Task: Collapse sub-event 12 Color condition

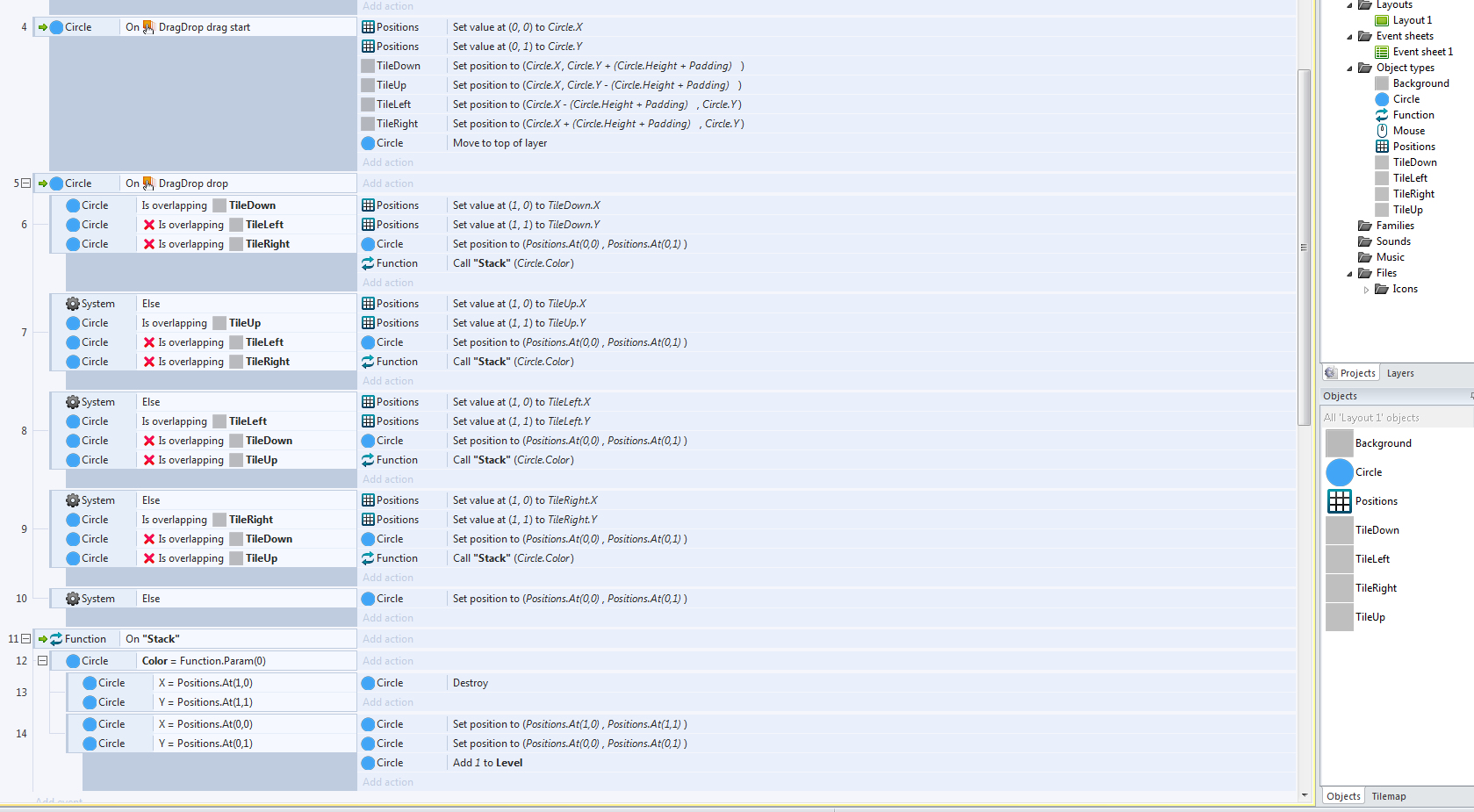Action: click(x=42, y=661)
